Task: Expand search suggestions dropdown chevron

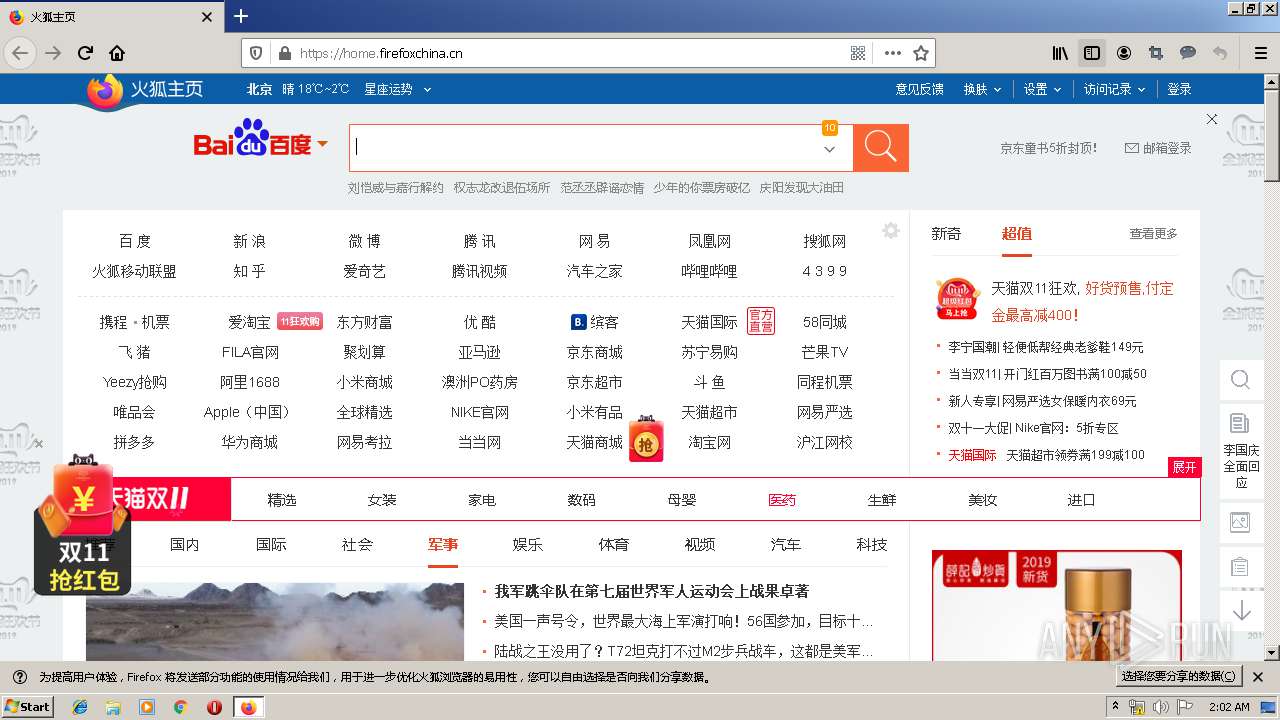Action: [x=829, y=149]
